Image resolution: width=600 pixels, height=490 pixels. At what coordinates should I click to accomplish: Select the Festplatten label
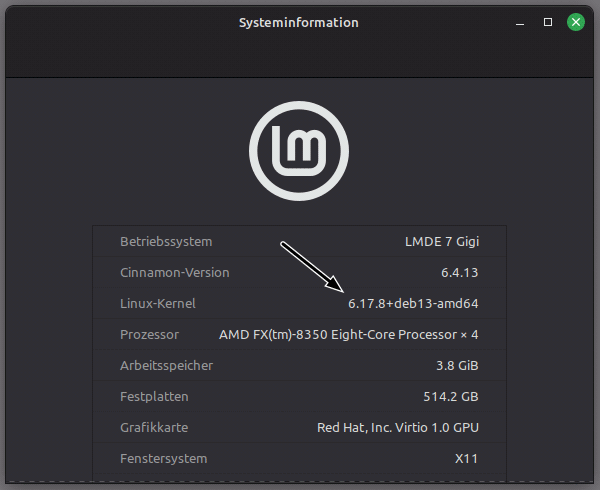(x=154, y=397)
